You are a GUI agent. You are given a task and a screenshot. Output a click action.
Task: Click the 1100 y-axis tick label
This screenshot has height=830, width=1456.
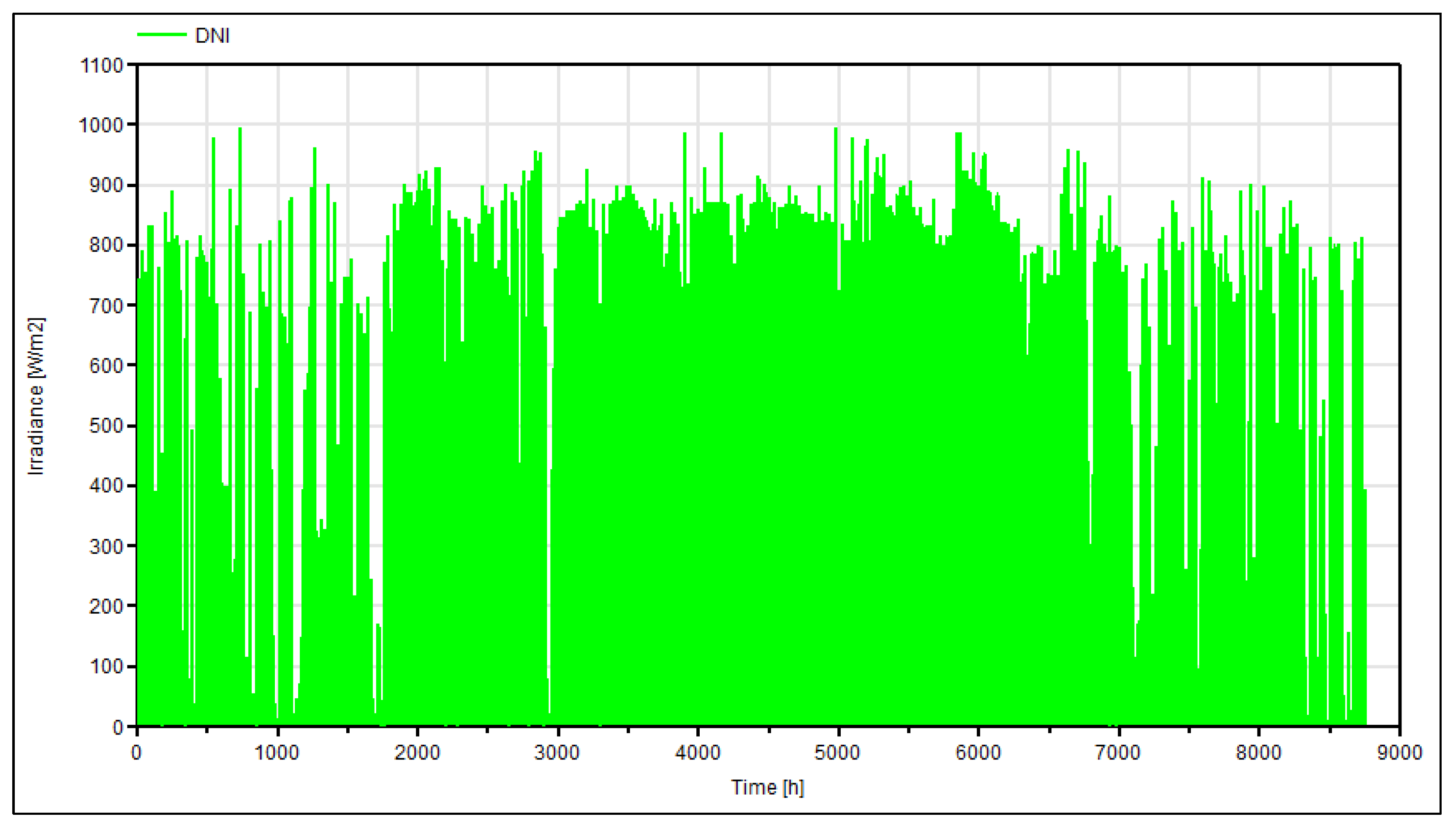101,65
